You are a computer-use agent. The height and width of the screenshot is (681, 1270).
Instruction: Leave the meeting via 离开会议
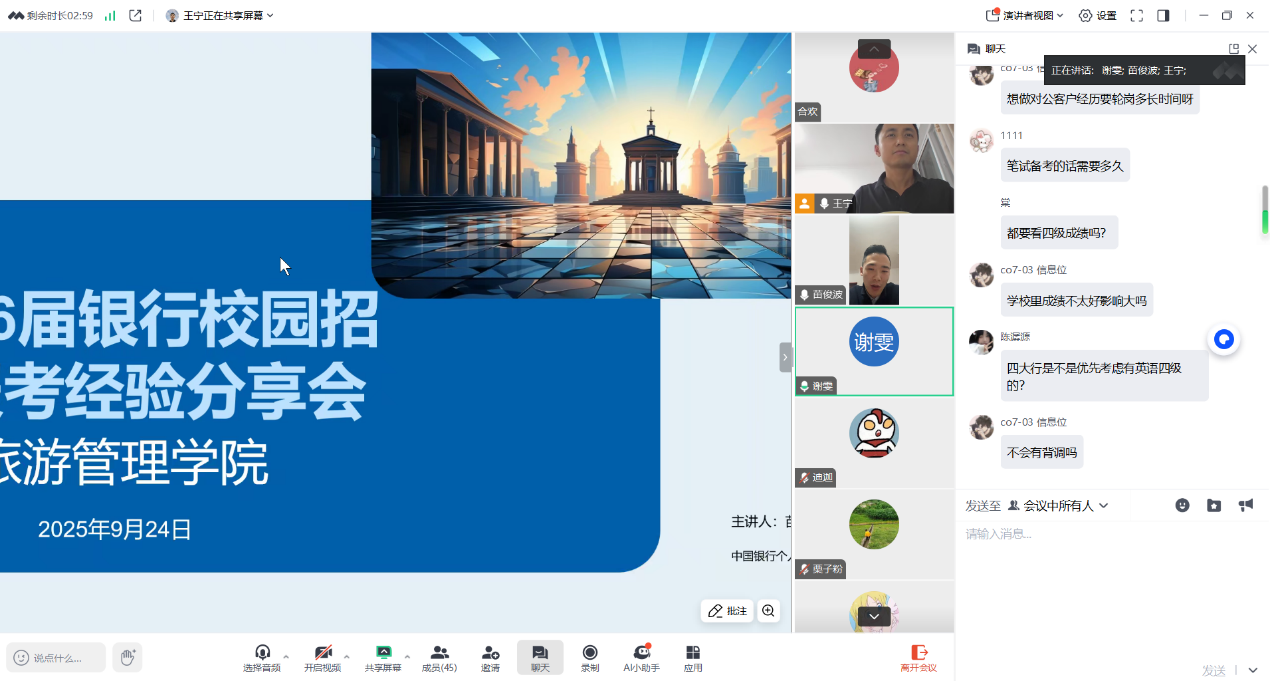(x=918, y=657)
